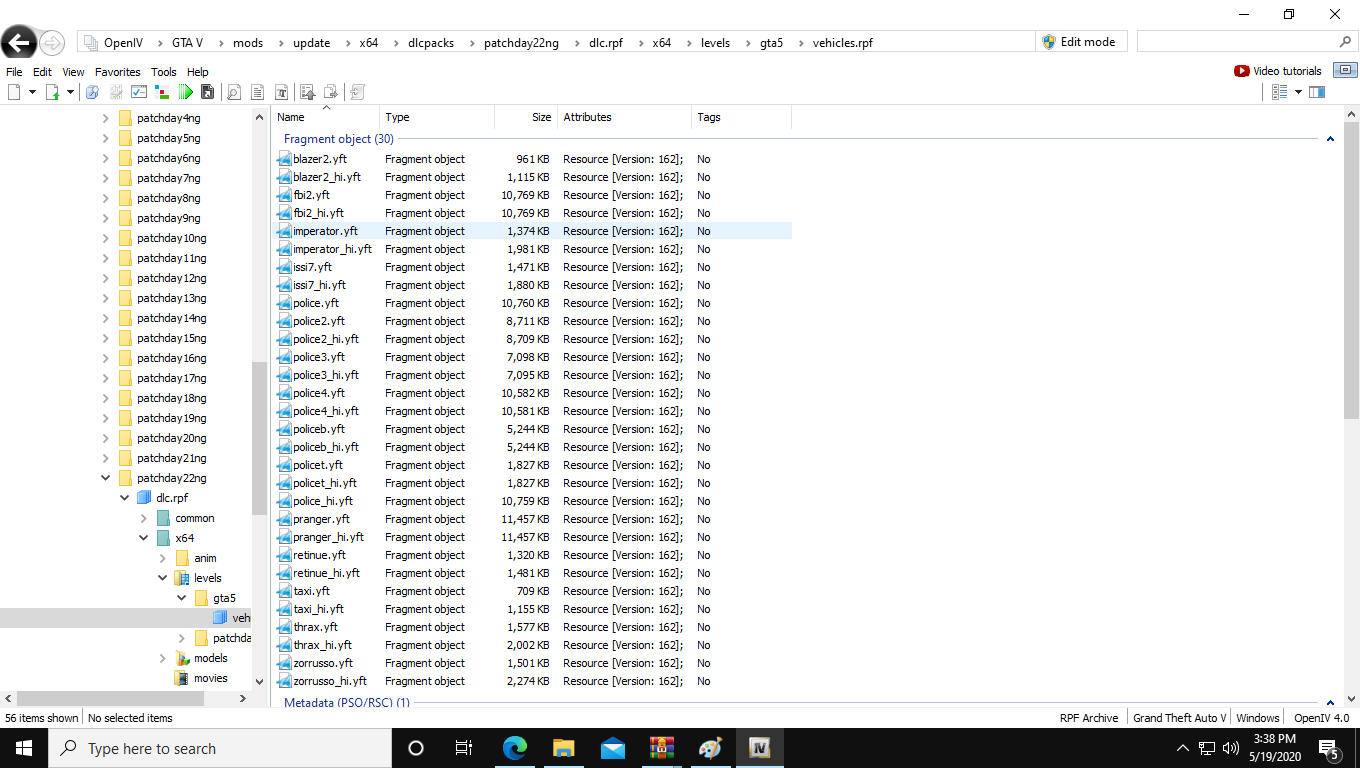The width and height of the screenshot is (1360, 768).
Task: Click the red-green colored blocks toolbar icon
Action: 162,92
